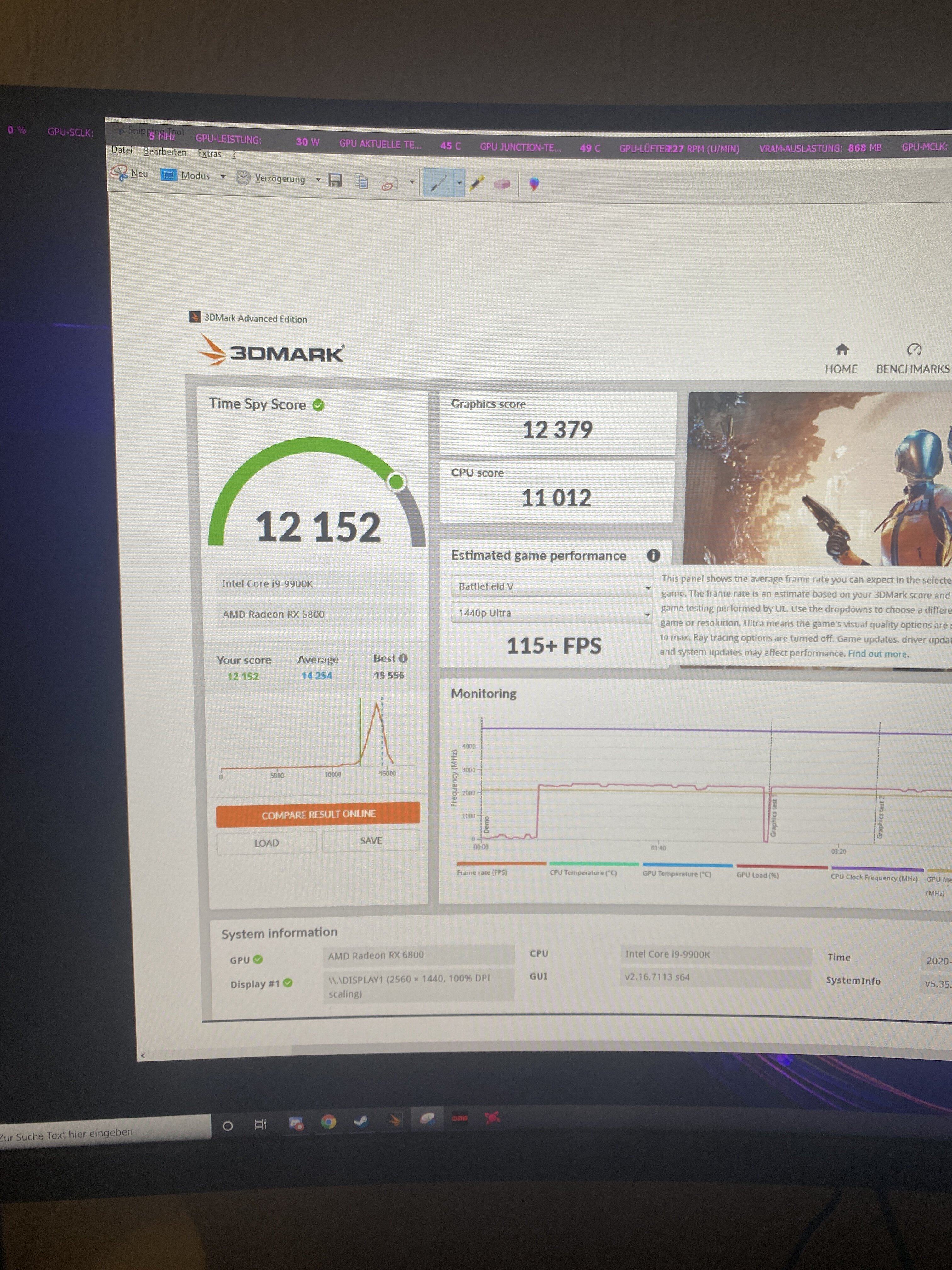Open the Modus dropdown arrow

[223, 177]
